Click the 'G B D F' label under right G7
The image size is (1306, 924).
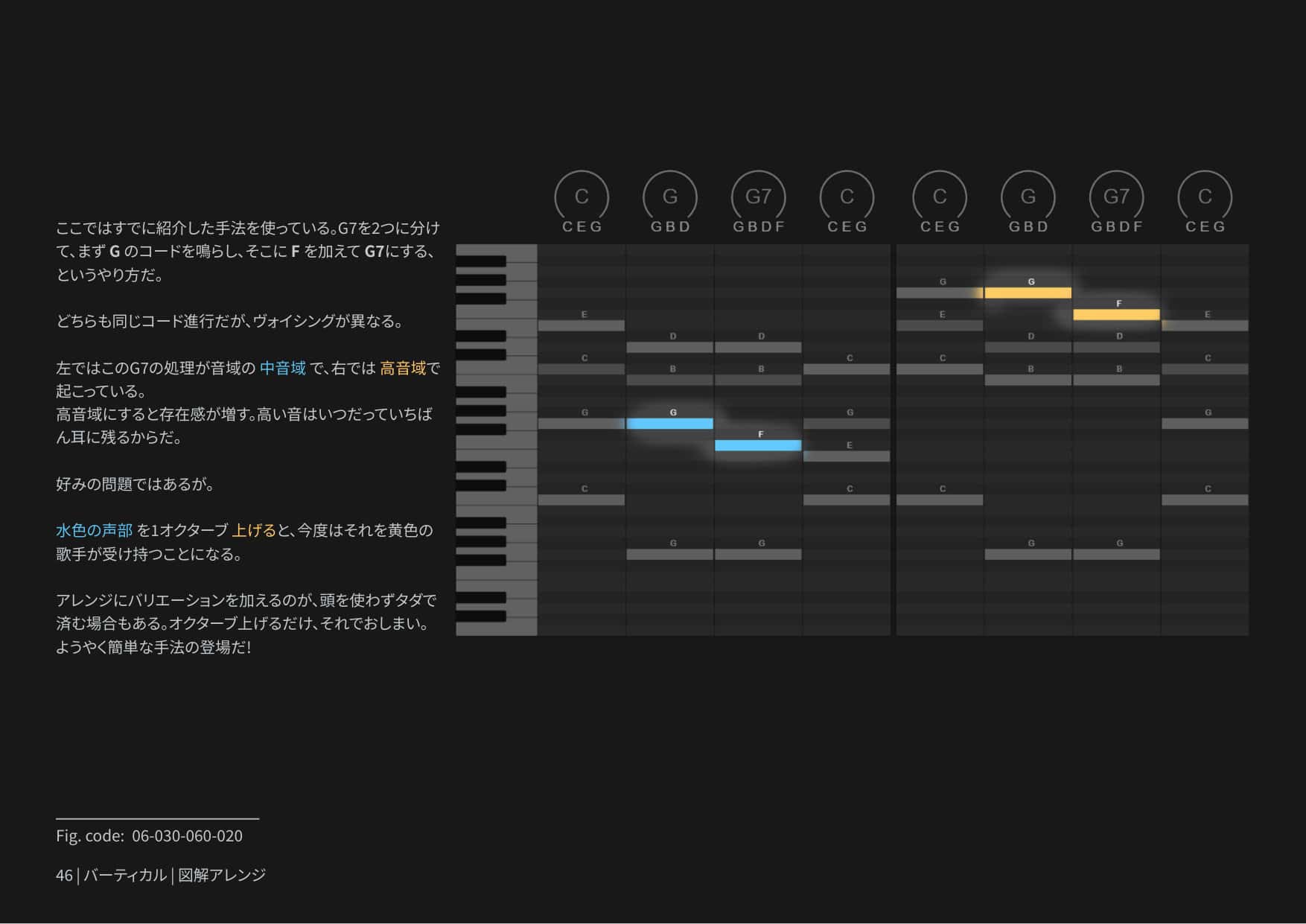1117,226
